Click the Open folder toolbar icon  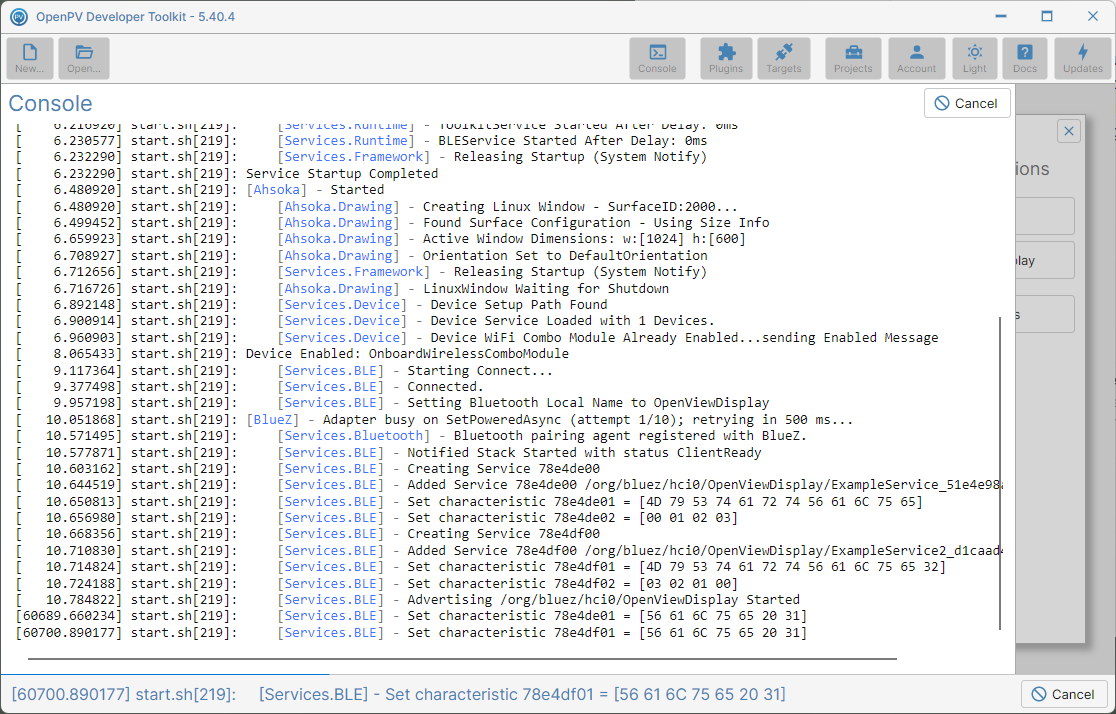point(84,58)
